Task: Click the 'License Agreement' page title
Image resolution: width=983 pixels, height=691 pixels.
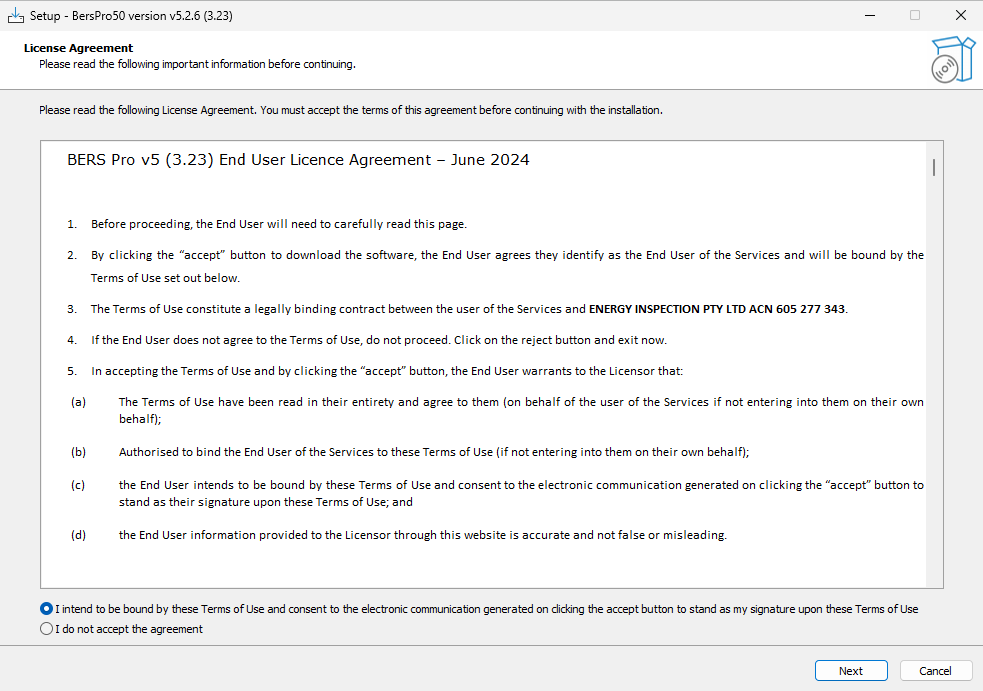Action: point(78,48)
